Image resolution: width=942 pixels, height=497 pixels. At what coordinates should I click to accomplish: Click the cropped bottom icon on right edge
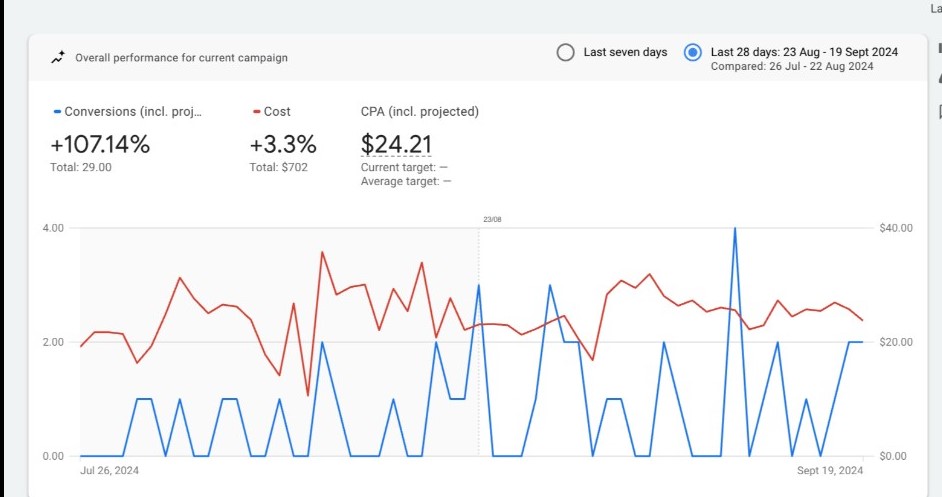point(939,110)
